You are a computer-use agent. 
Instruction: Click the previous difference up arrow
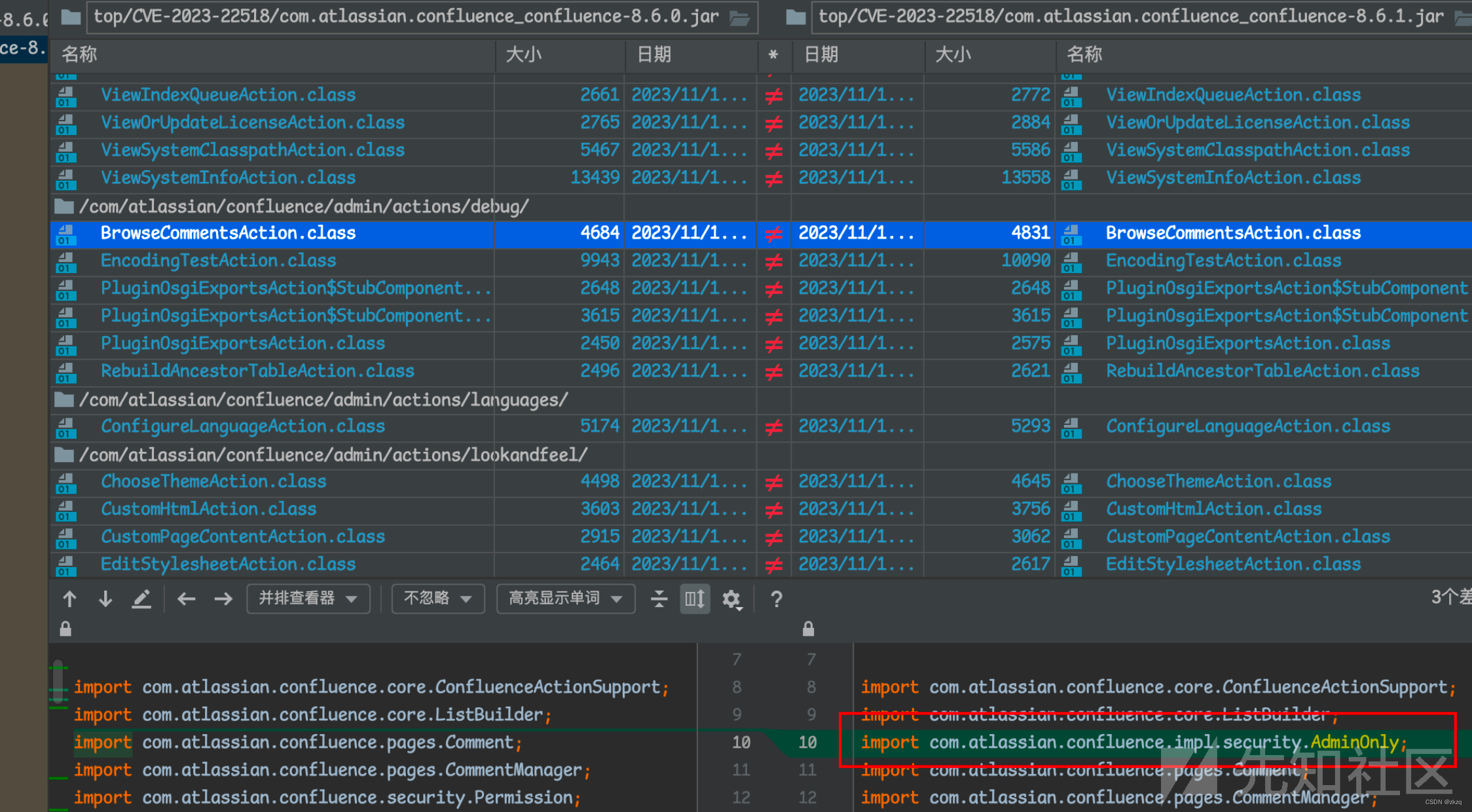pos(69,599)
